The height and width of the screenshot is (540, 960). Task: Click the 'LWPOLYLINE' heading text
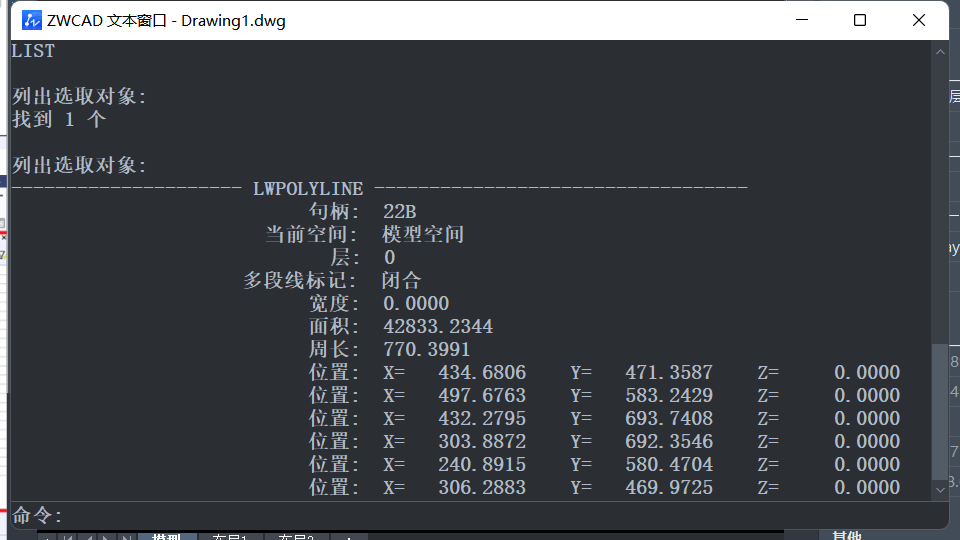click(x=308, y=189)
